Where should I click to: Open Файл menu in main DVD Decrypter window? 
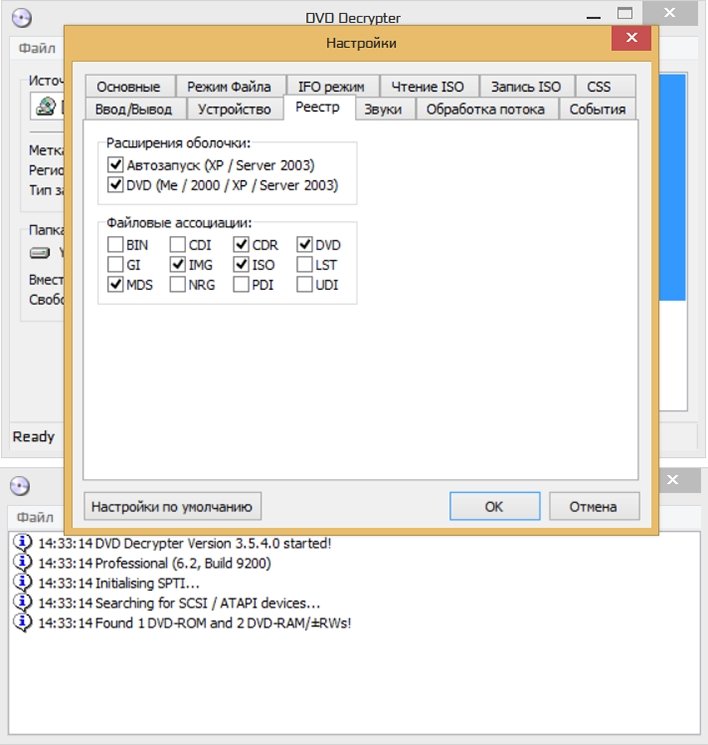pos(37,48)
